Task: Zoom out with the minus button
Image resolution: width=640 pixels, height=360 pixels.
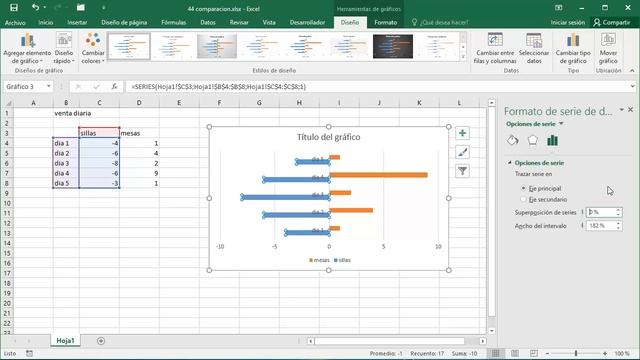Action: [547, 353]
